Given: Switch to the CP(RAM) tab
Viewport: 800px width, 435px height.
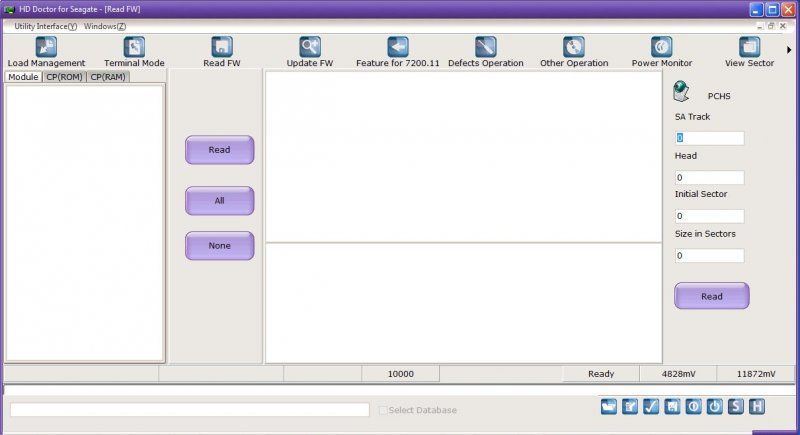Looking at the screenshot, I should 108,77.
